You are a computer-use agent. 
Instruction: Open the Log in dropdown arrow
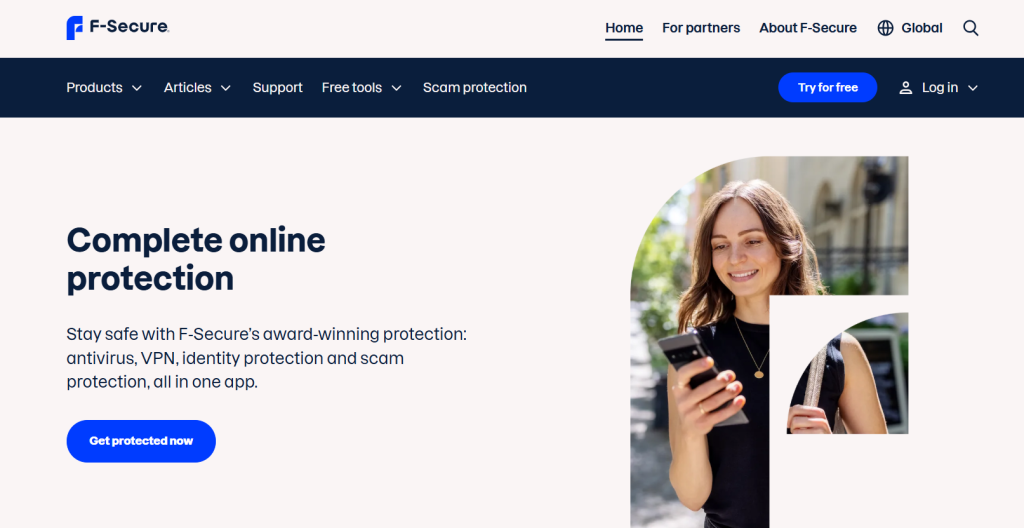pyautogui.click(x=972, y=88)
